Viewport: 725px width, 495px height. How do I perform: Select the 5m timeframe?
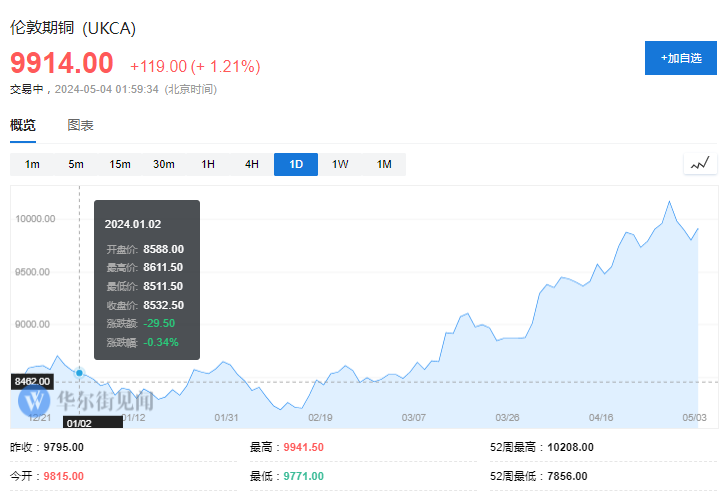[x=76, y=164]
